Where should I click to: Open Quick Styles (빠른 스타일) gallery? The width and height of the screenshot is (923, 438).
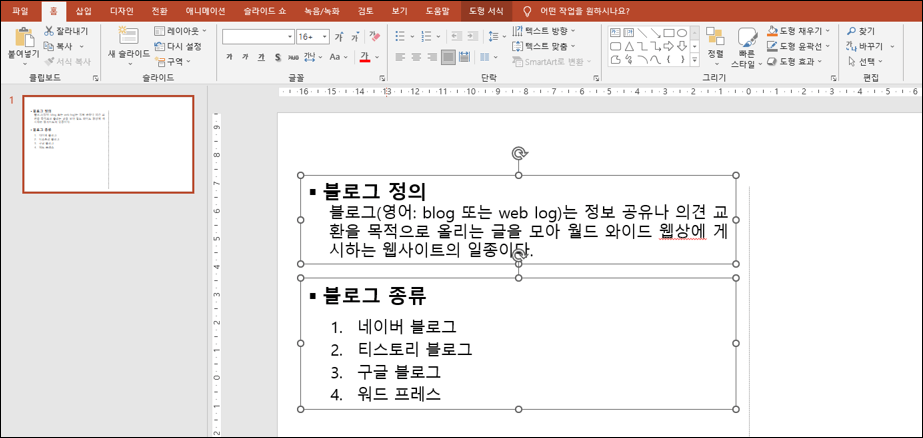point(747,47)
